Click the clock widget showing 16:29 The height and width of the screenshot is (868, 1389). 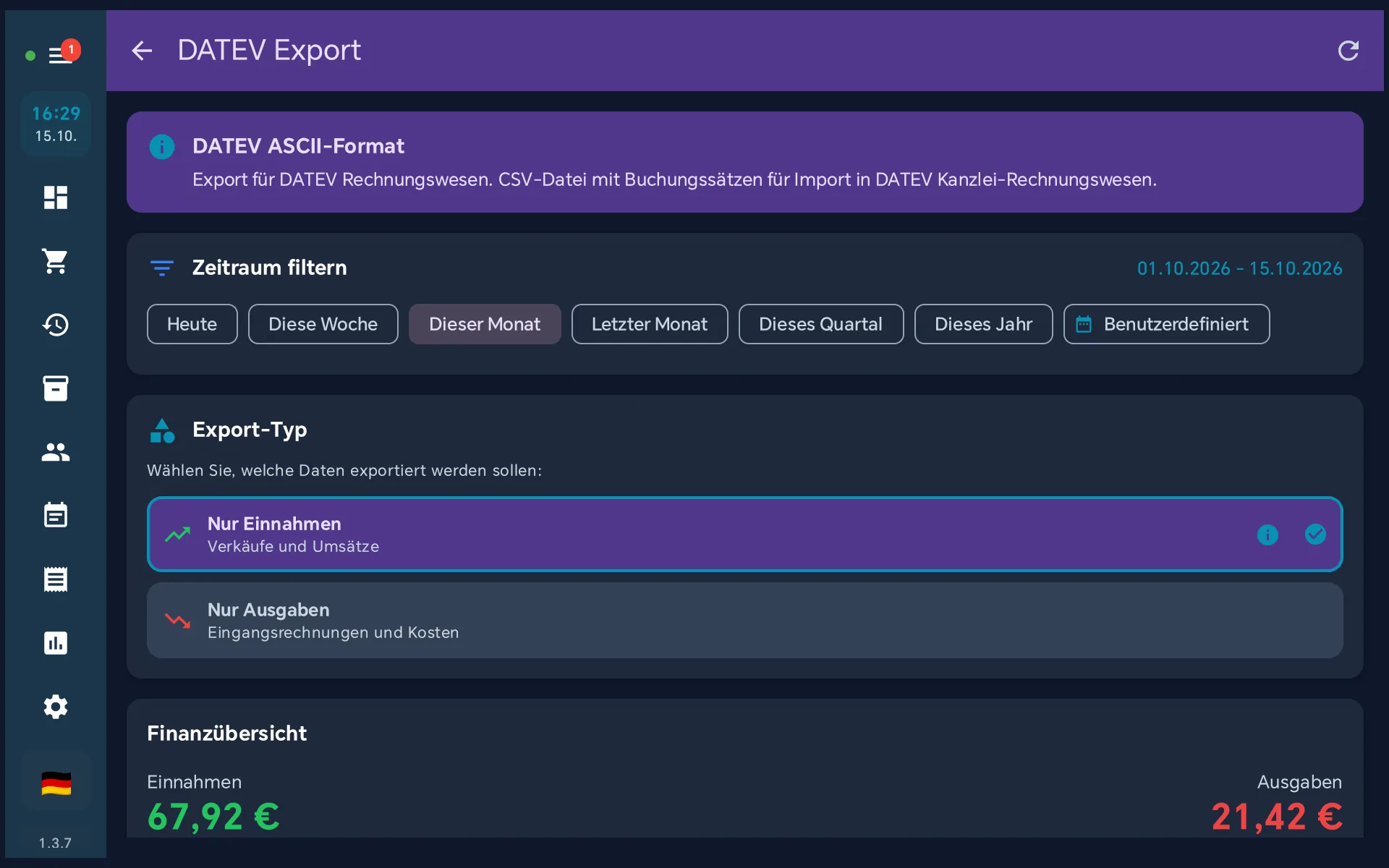tap(56, 124)
